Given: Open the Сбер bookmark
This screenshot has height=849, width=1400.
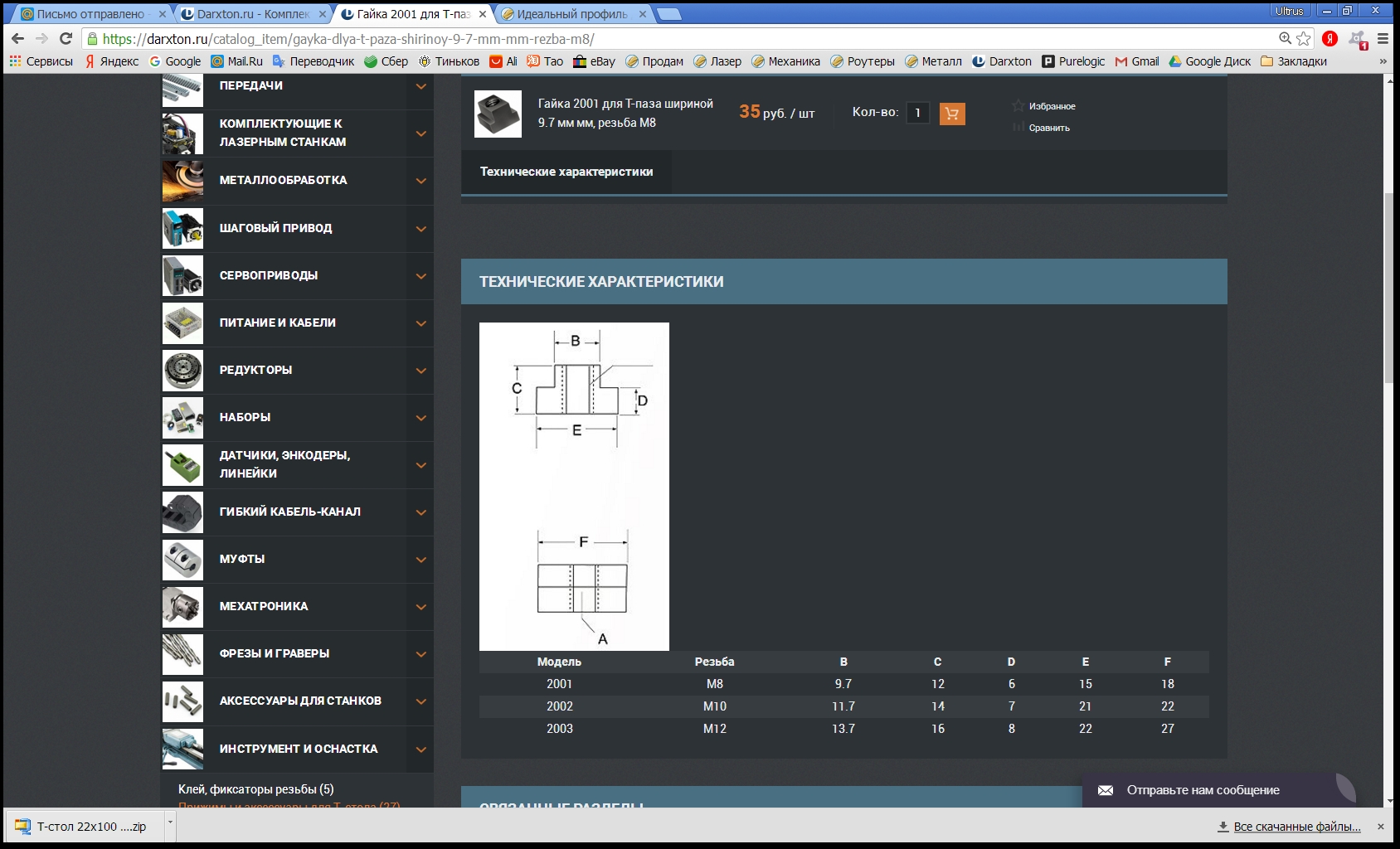Looking at the screenshot, I should (x=386, y=61).
